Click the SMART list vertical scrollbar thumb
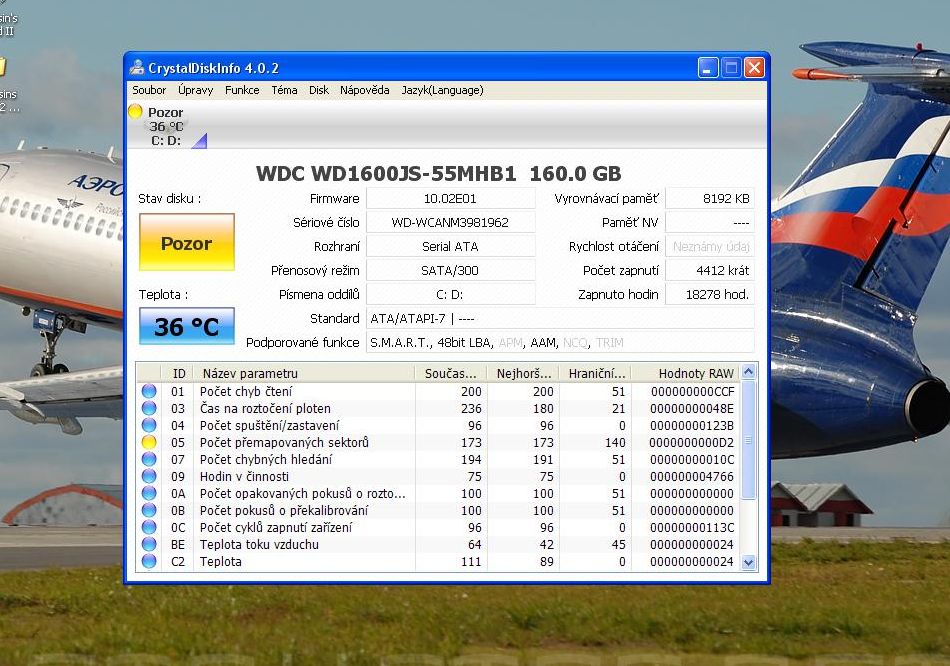This screenshot has width=950, height=666. 749,440
